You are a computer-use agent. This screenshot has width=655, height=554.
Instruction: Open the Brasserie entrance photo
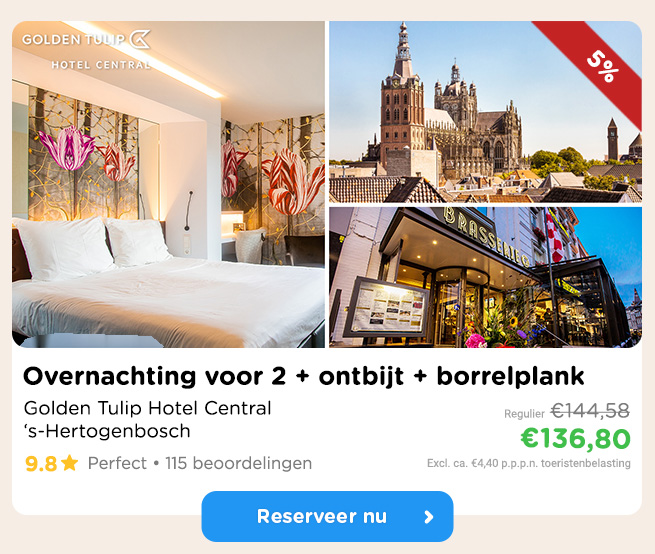tap(485, 277)
